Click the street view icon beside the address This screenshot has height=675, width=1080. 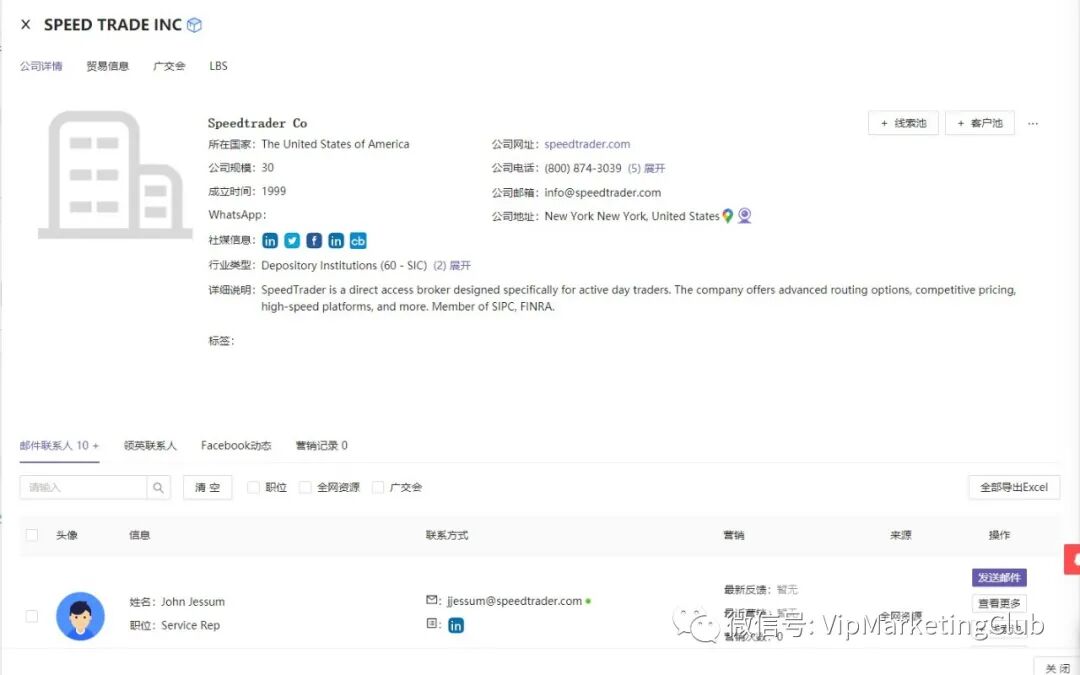(x=744, y=215)
